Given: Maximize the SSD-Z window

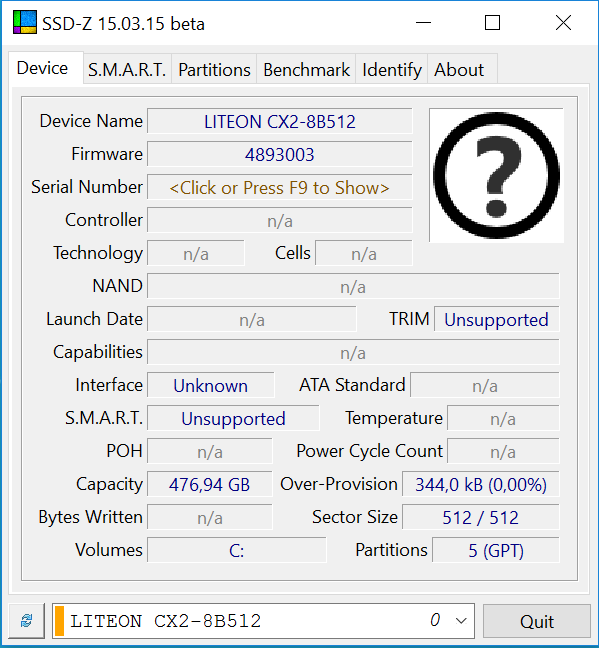Looking at the screenshot, I should pos(492,23).
